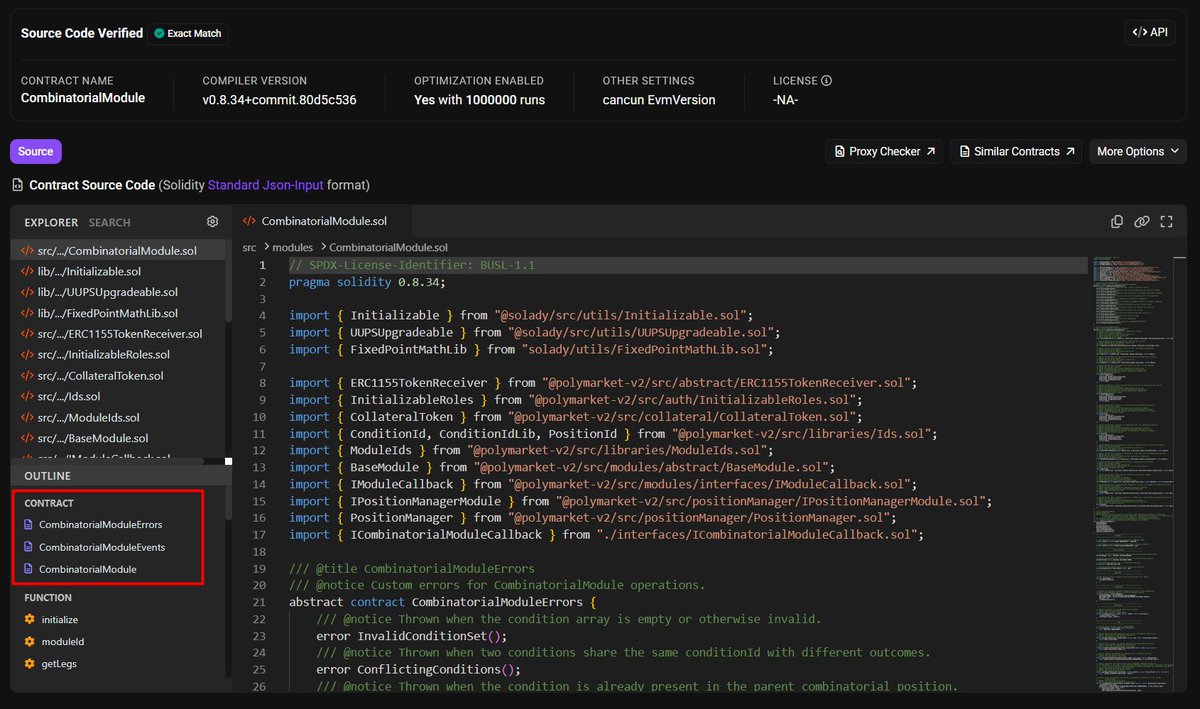This screenshot has width=1200, height=709.
Task: Click CombinatorialModule.sol breadcrumb segment
Action: tap(388, 247)
